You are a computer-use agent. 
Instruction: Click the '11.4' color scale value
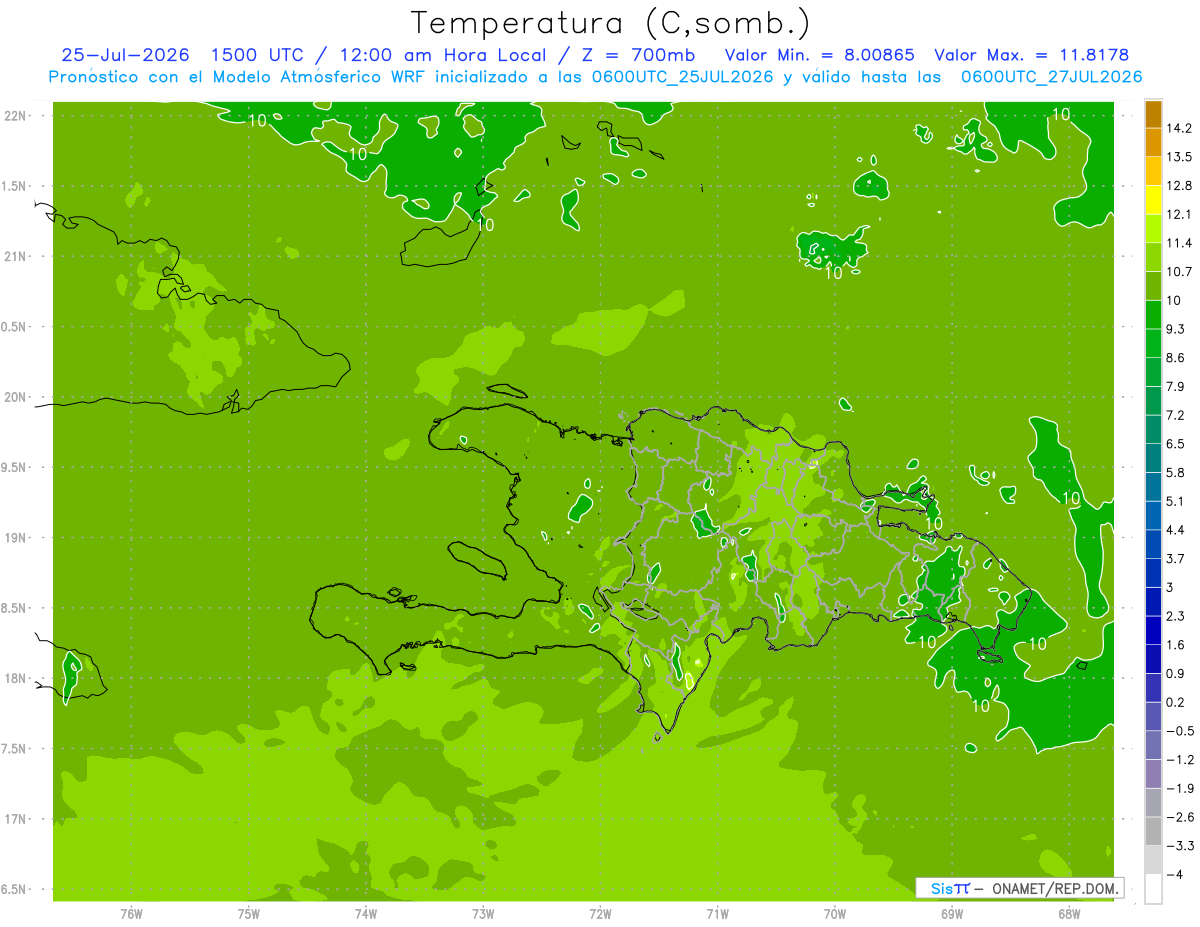pos(1179,243)
